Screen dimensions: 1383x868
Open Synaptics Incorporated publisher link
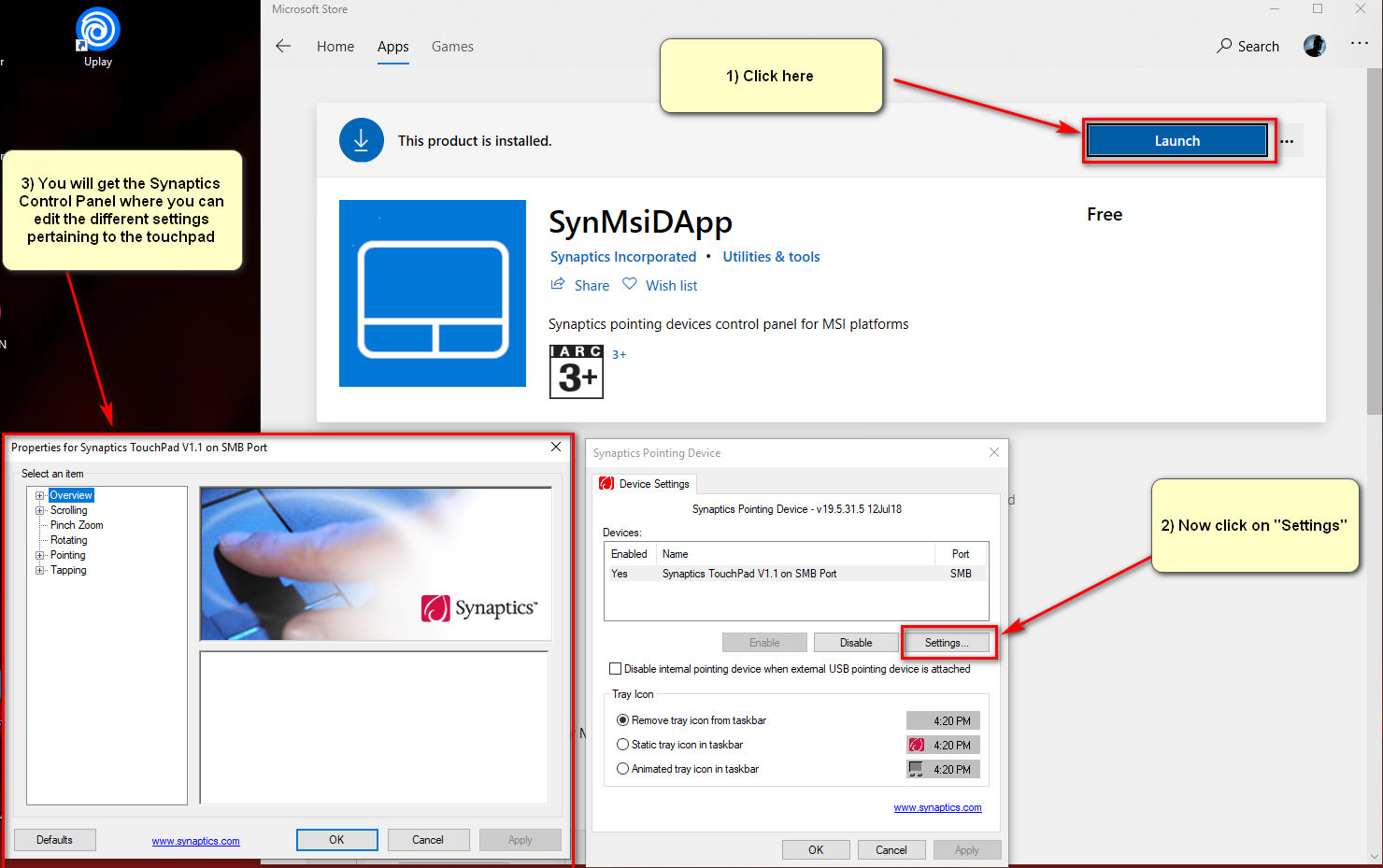[623, 257]
